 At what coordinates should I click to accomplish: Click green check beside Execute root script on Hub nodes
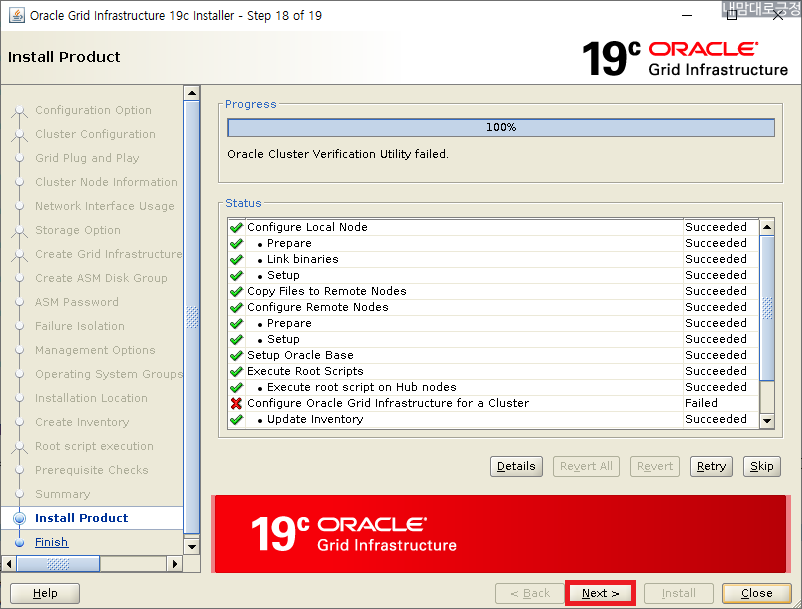click(236, 388)
